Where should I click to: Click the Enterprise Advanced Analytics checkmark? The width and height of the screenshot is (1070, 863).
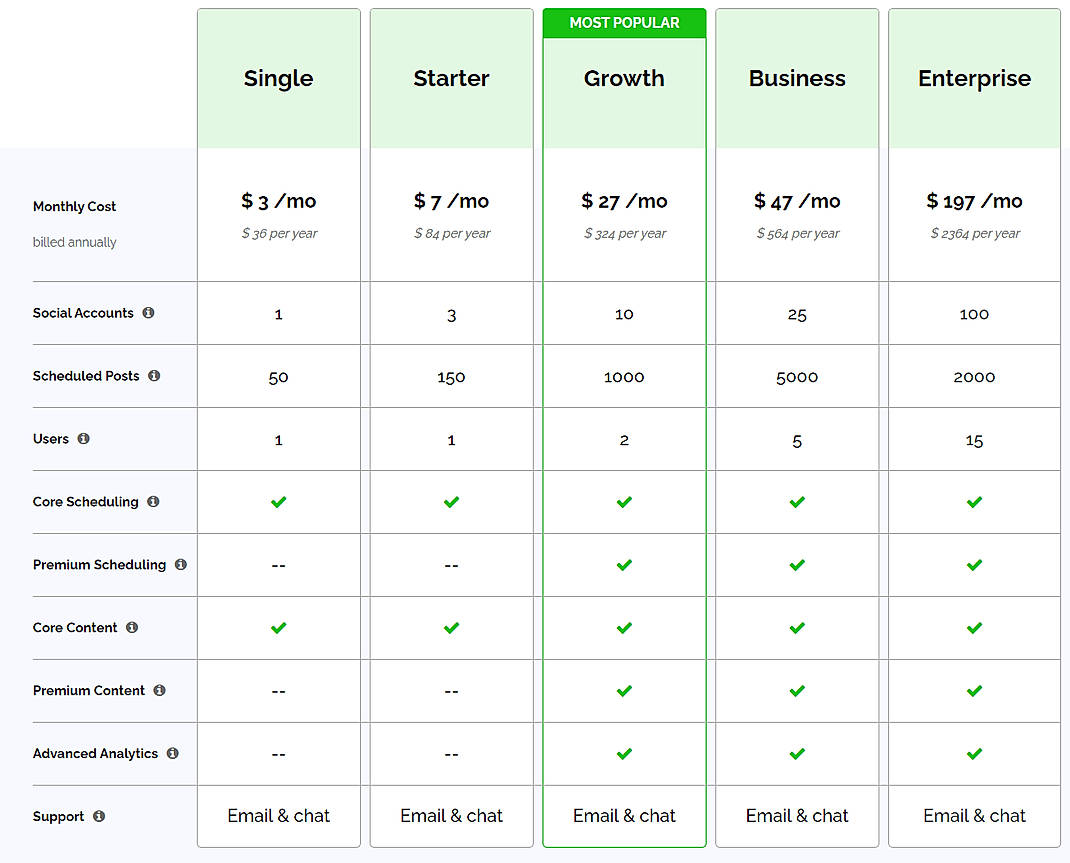[974, 753]
